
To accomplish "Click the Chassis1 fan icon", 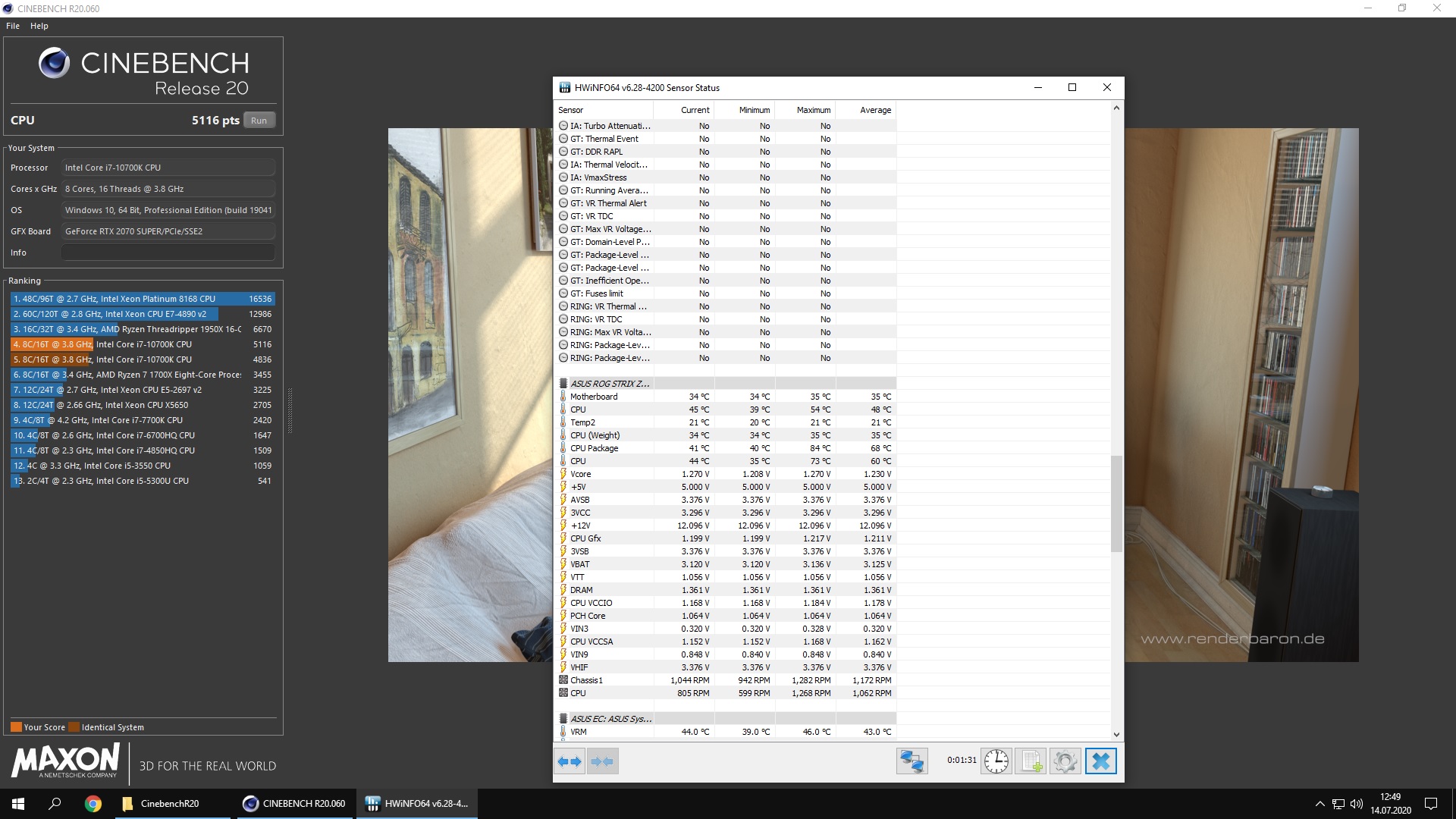I will [x=563, y=680].
